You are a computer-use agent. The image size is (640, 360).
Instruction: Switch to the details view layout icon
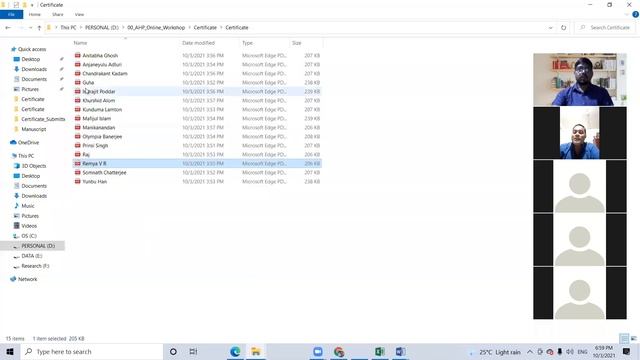624,338
